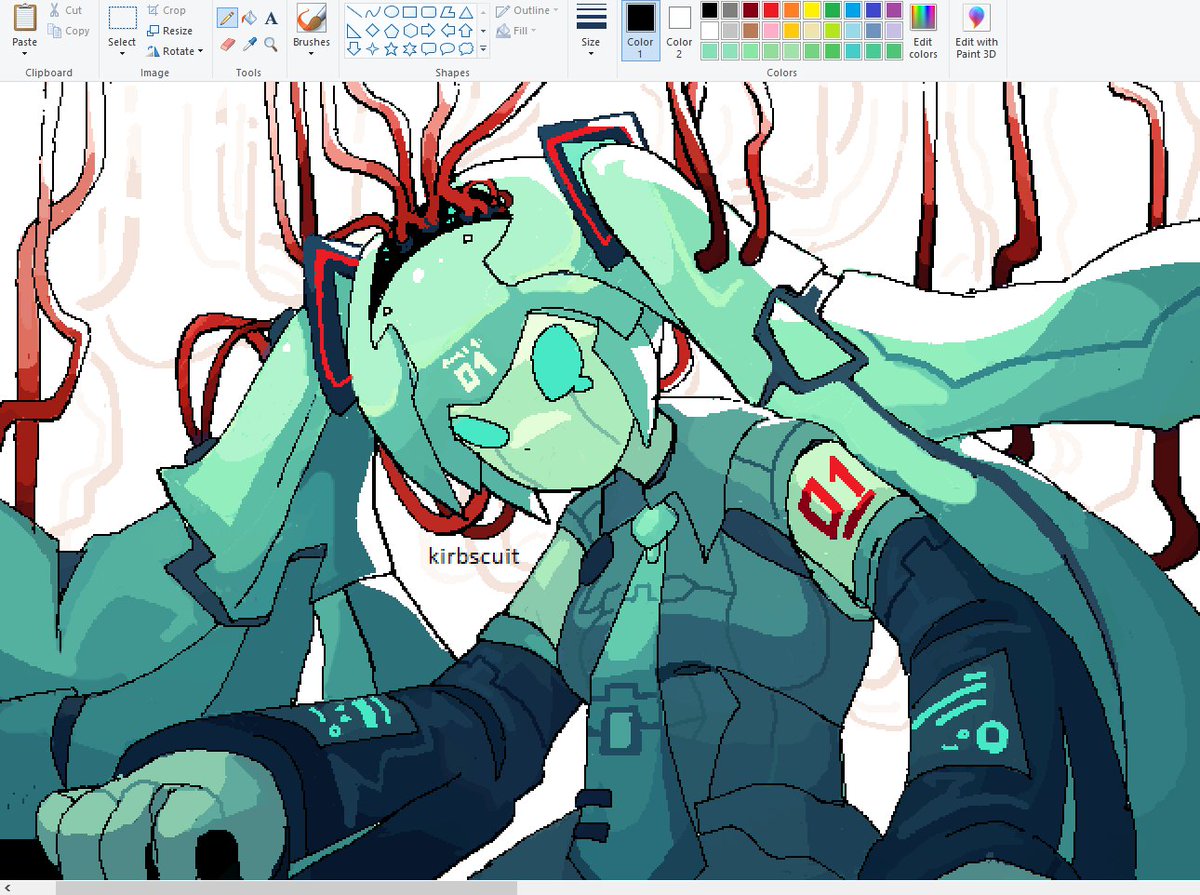Screen dimensions: 1200x895
Task: Choose the Cloud callout shape
Action: pyautogui.click(x=466, y=48)
